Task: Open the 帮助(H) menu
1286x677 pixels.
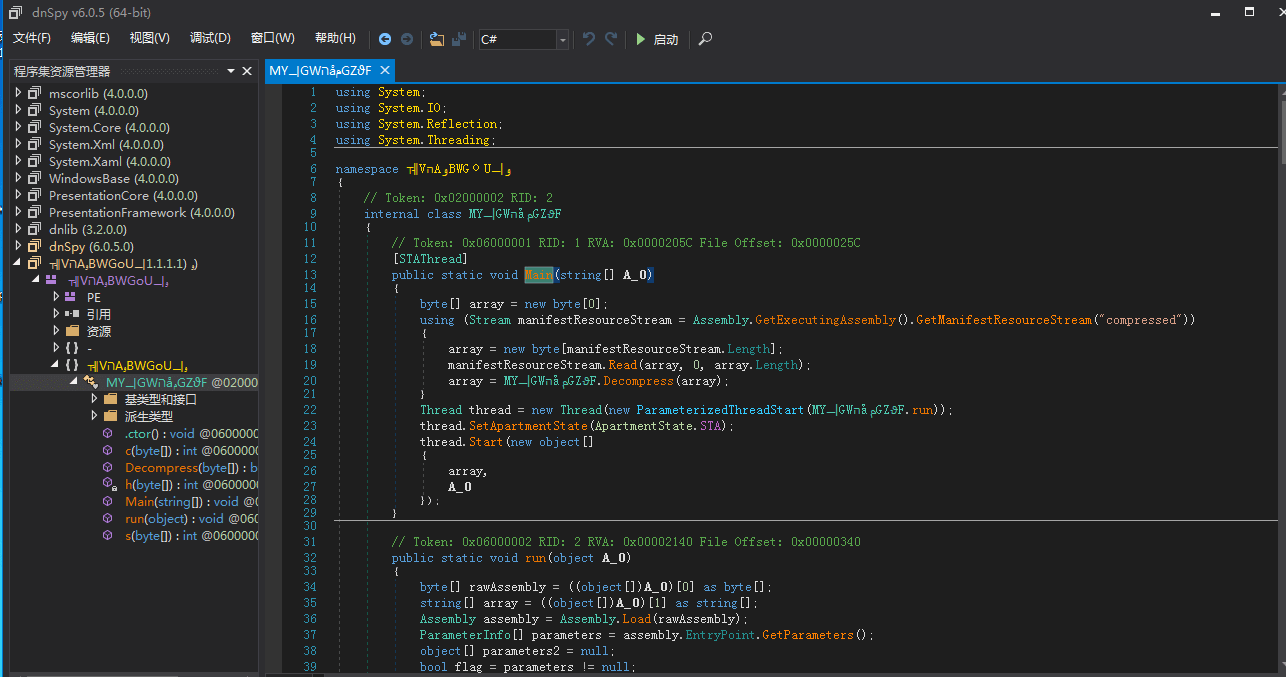Action: click(x=335, y=38)
